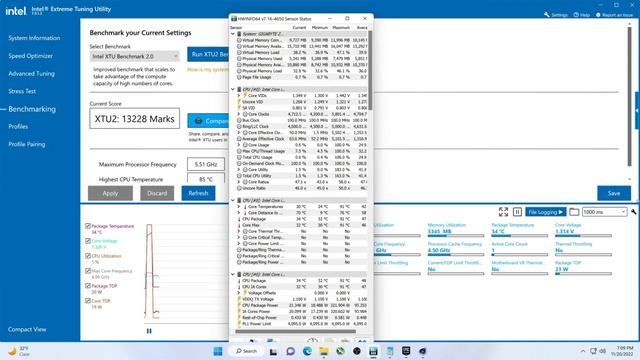This screenshot has width=640, height=360.
Task: Open Profile Pairing in the sidebar
Action: (27, 144)
